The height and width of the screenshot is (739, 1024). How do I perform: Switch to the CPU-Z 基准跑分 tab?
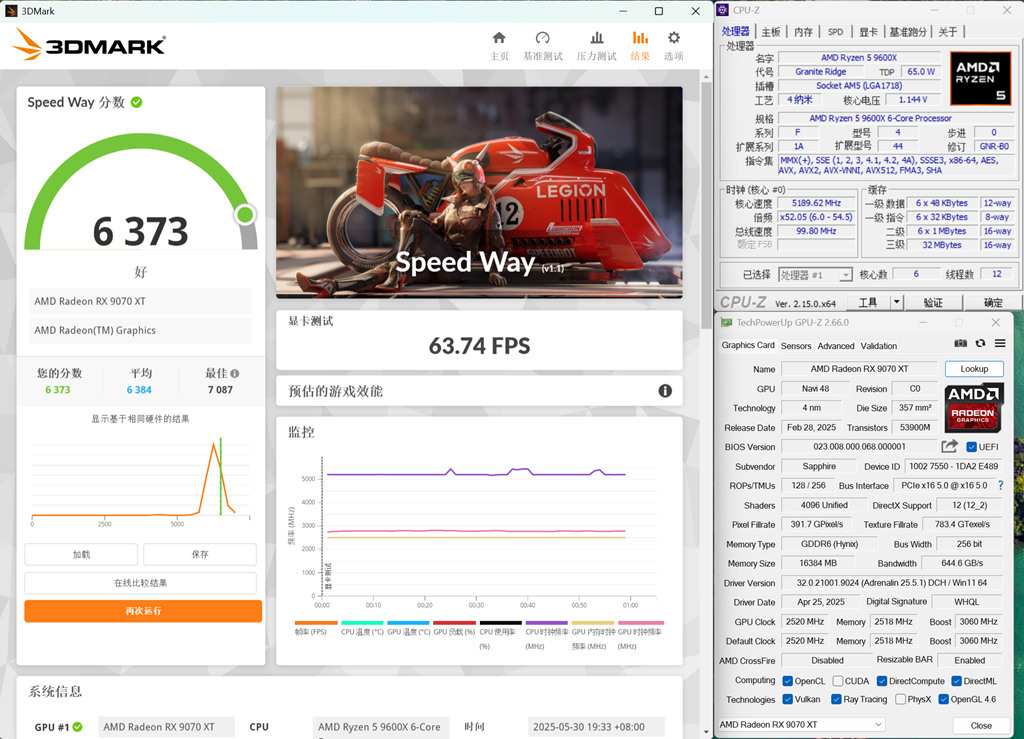(x=908, y=31)
